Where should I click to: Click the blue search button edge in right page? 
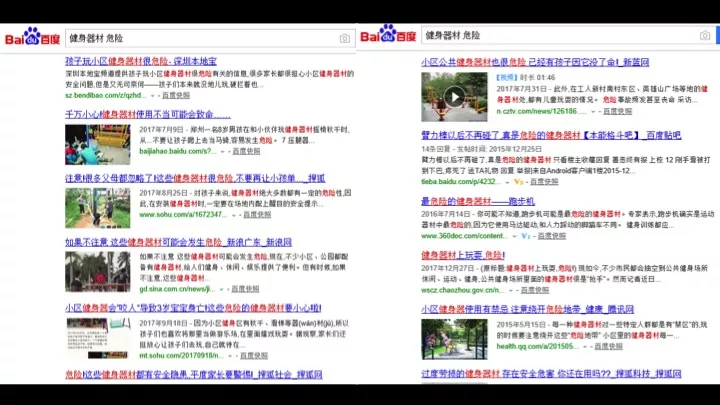[718, 35]
